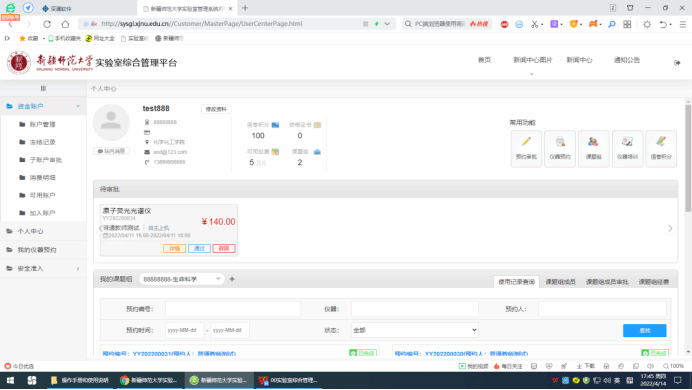Open the 仪器培训 shortcut icon
Screen dimensions: 692x390
point(627,148)
